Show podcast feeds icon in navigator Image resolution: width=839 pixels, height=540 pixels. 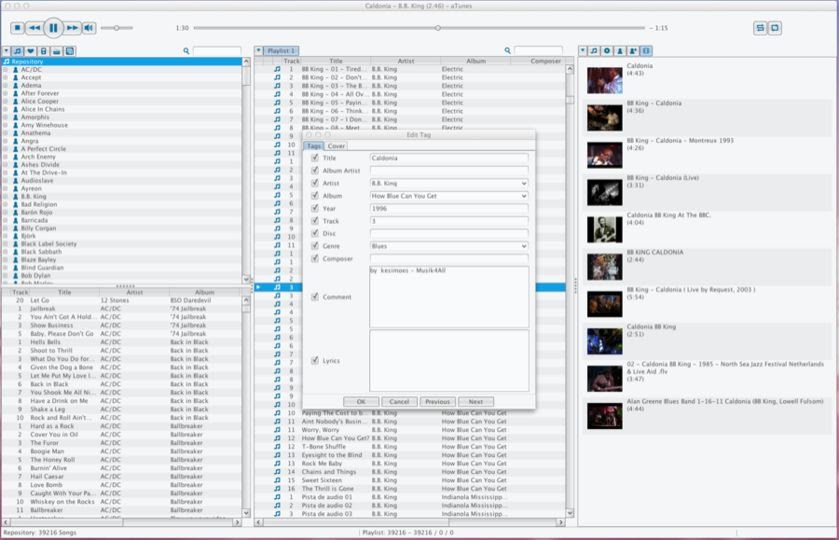pyautogui.click(x=69, y=51)
